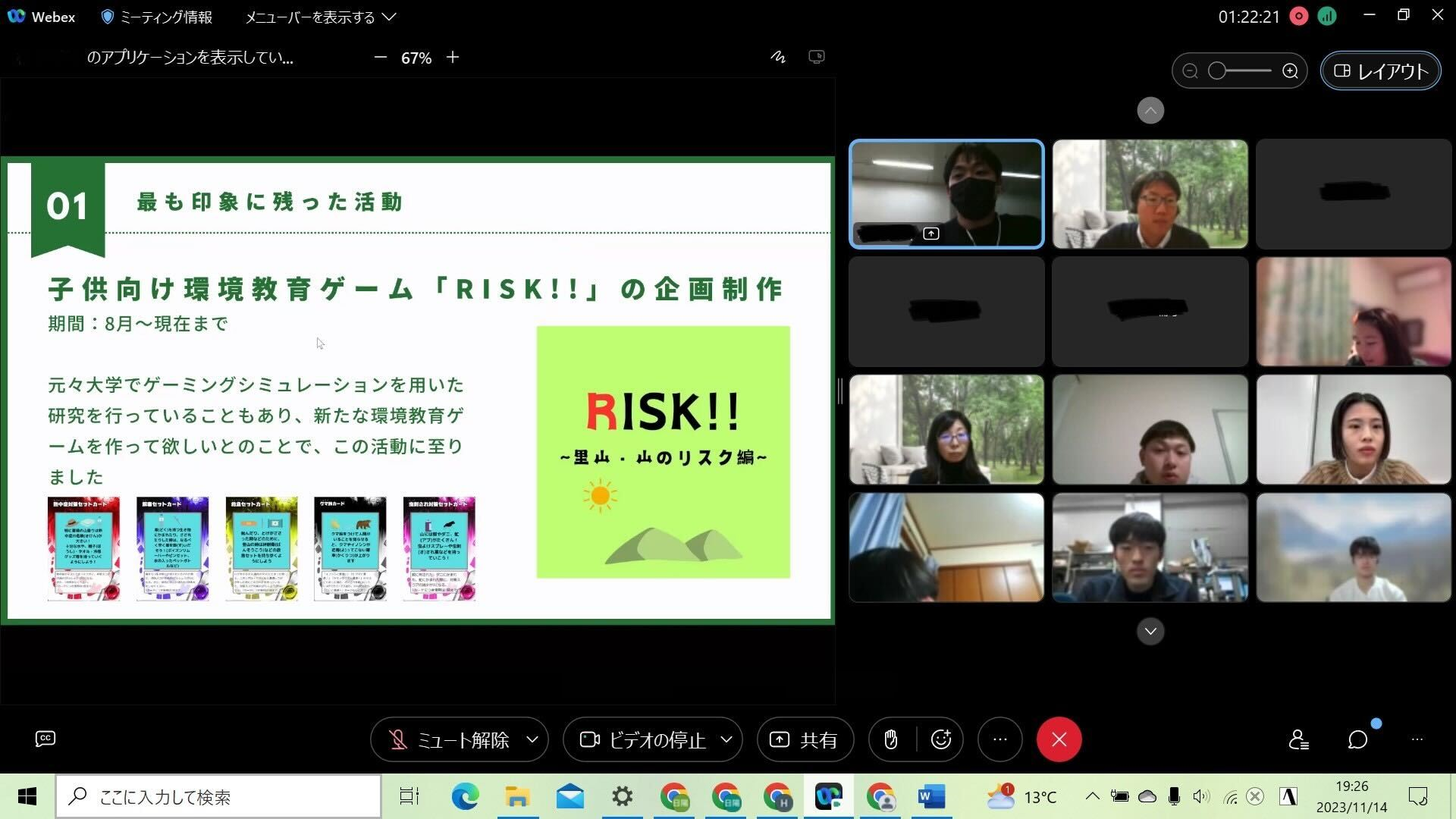Click the three-dot more options button
Viewport: 1456px width, 819px height.
click(x=1000, y=739)
